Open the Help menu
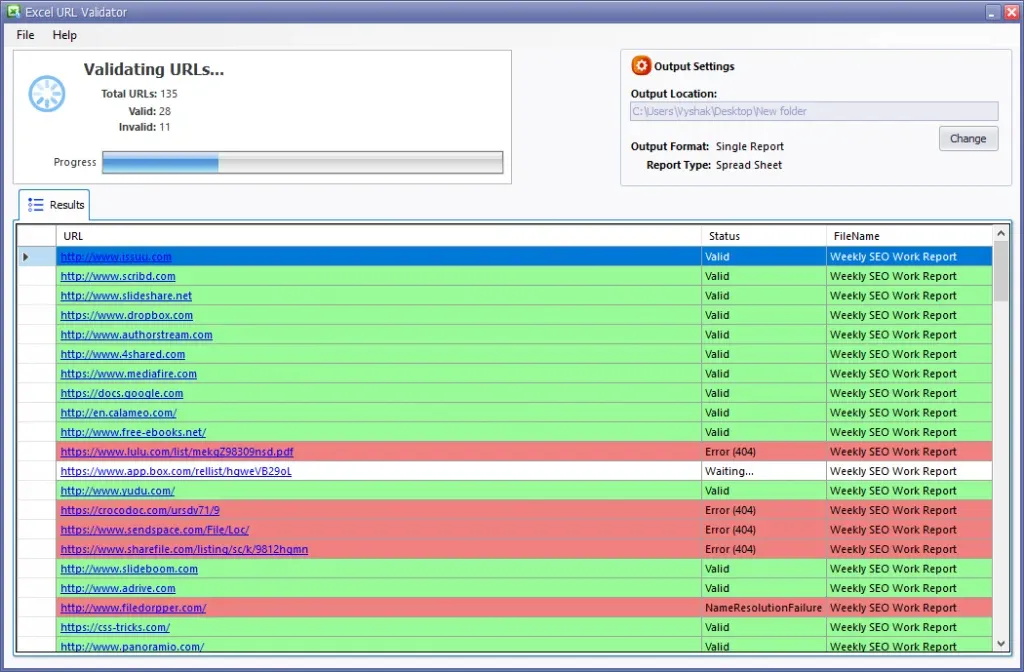 click(64, 34)
